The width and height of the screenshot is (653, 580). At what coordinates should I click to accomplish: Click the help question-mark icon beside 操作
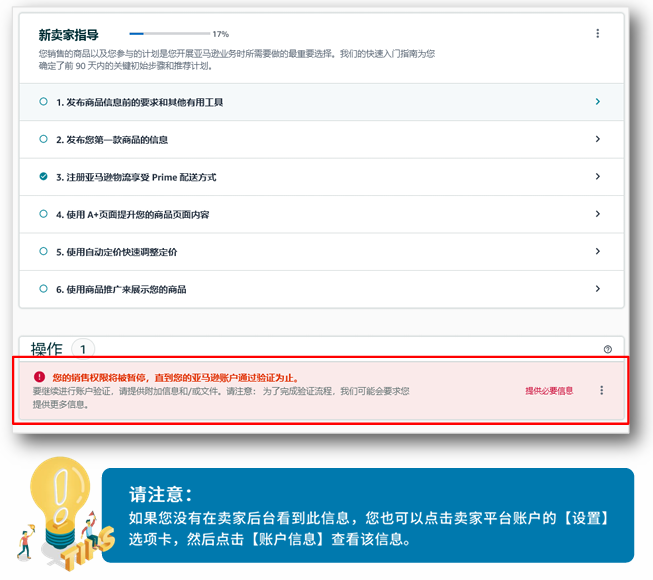click(608, 349)
